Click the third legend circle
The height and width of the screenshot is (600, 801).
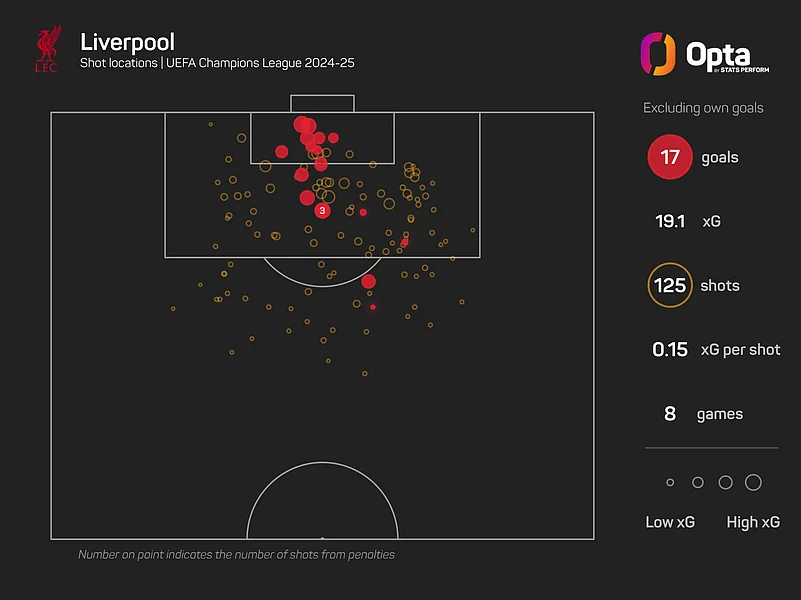725,483
